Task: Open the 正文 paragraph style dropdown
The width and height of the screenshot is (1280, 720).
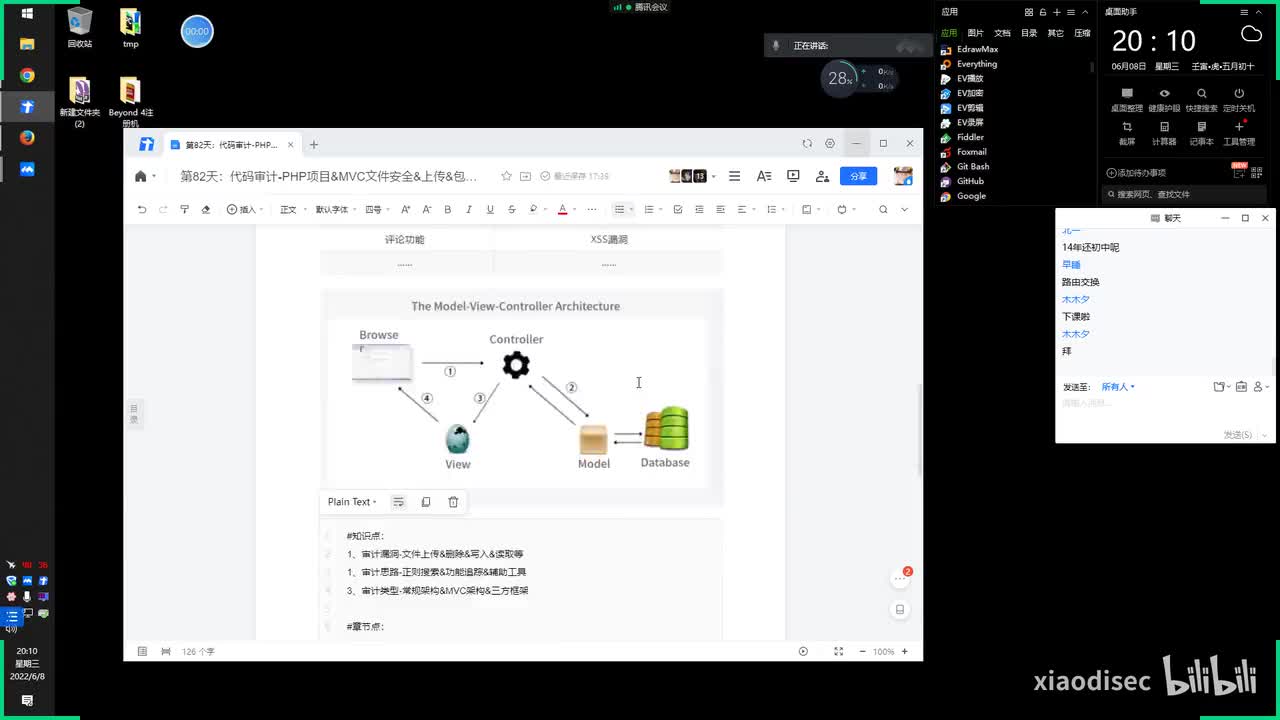Action: (291, 209)
